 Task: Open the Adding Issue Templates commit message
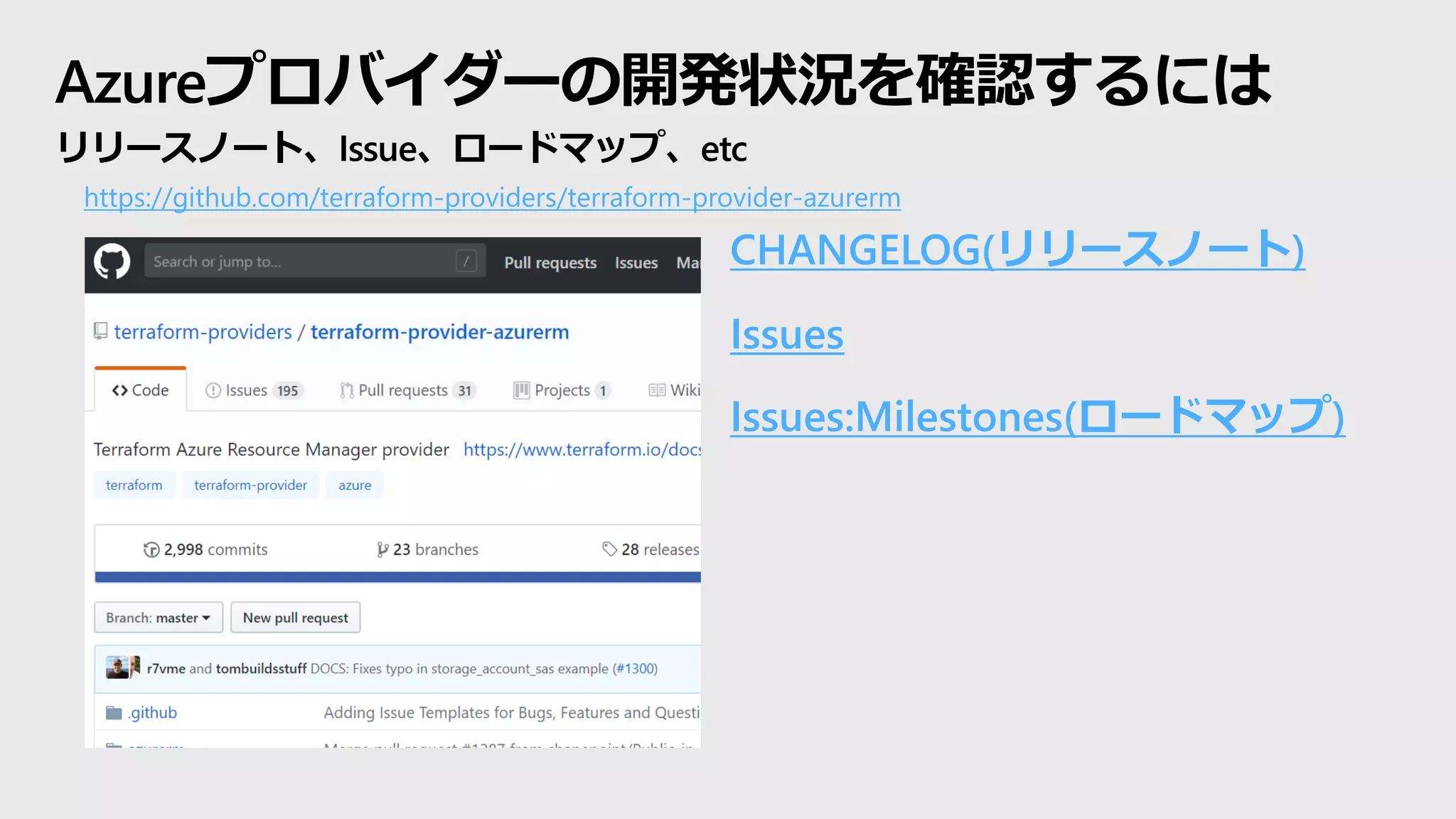(x=512, y=712)
